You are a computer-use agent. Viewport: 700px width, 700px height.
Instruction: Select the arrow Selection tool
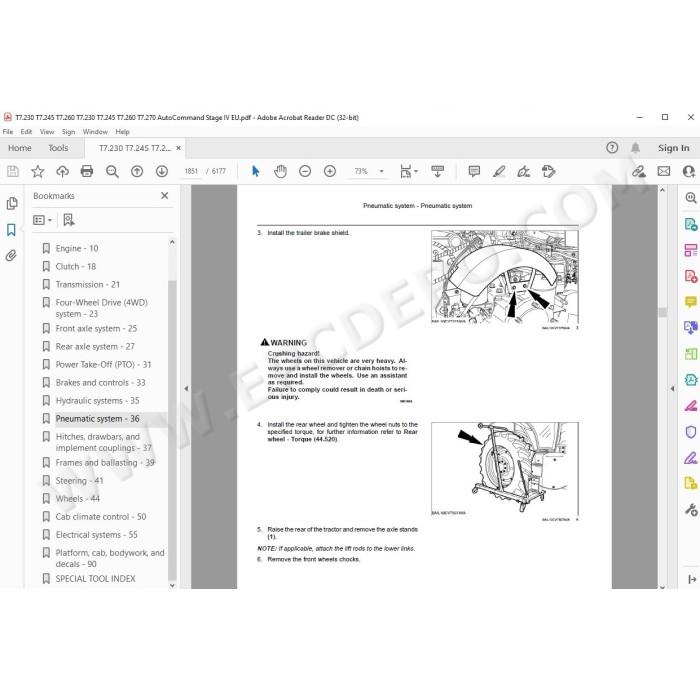tap(255, 171)
